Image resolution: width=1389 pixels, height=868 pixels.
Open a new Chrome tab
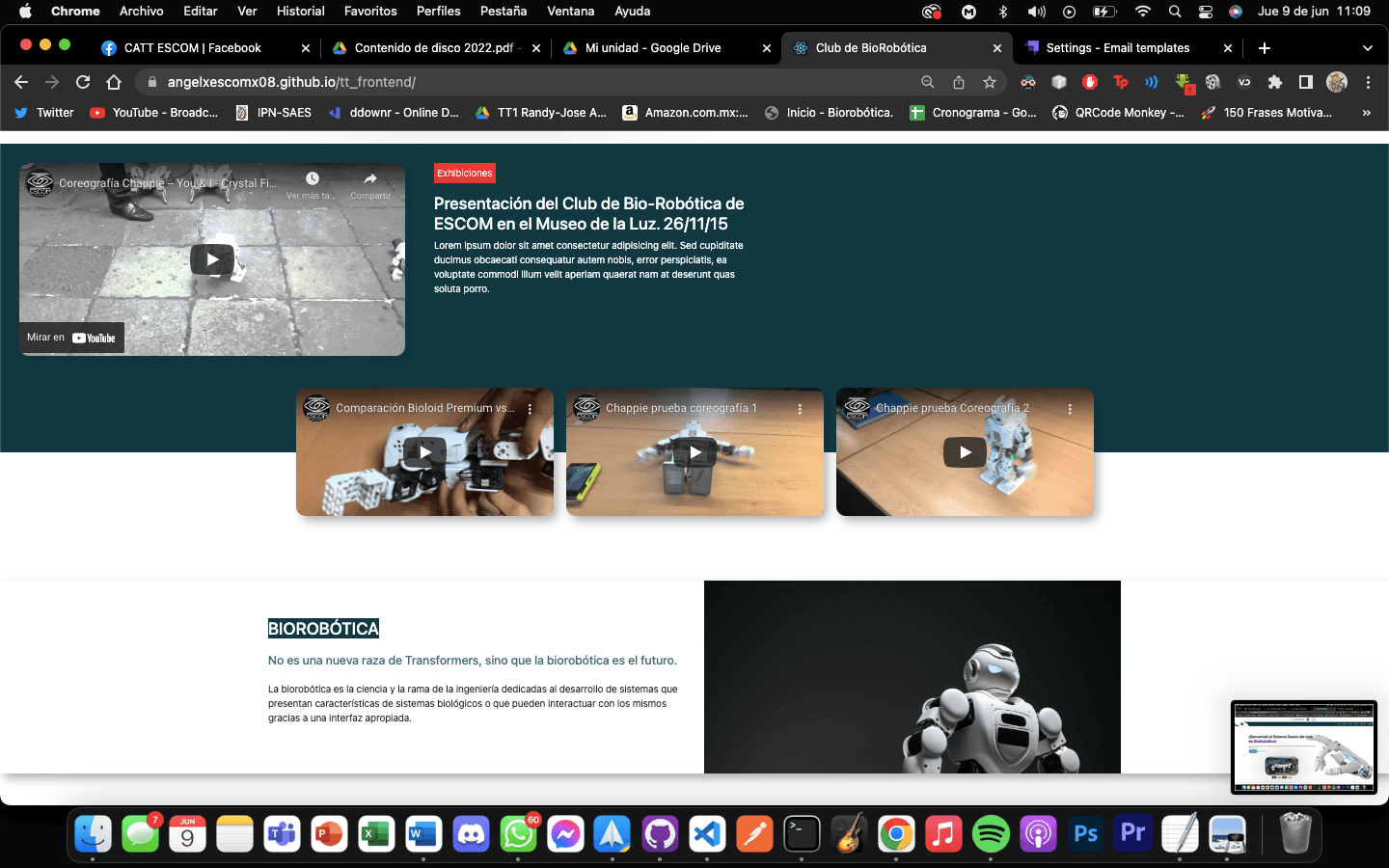coord(1265,48)
